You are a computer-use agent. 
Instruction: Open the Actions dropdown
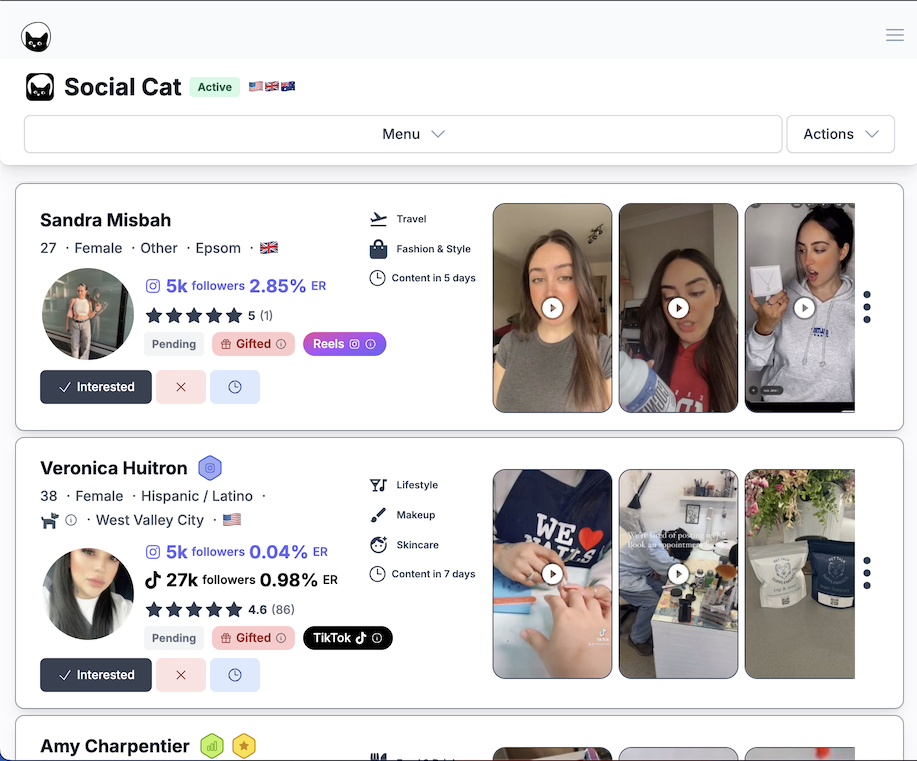[840, 134]
